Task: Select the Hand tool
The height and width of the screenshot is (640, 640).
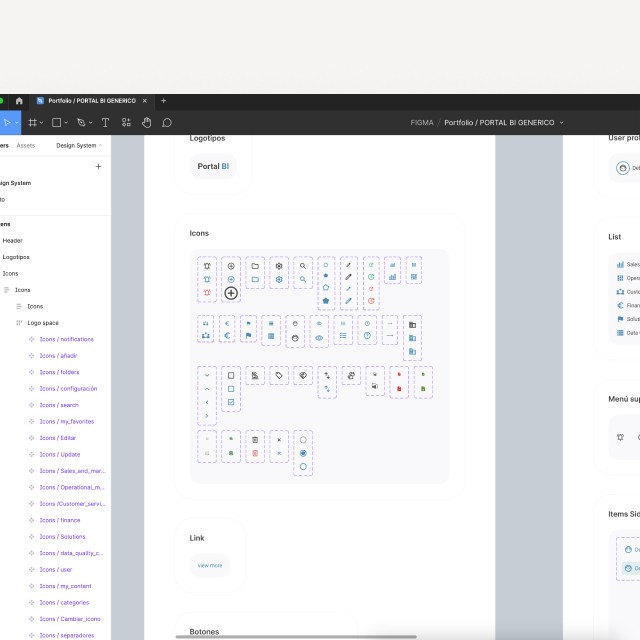Action: 147,122
